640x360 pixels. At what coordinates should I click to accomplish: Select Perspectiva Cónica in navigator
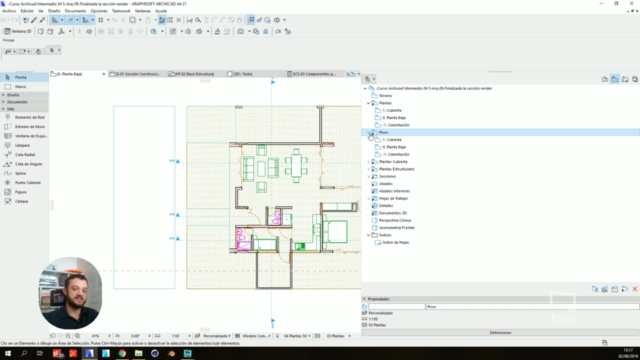[x=394, y=221]
